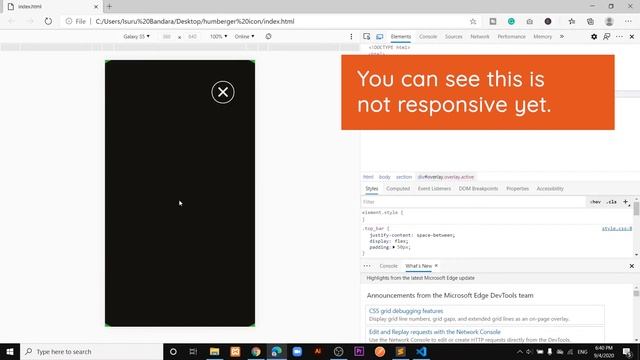Open the Styles pane tab
The height and width of the screenshot is (360, 640).
tap(371, 189)
